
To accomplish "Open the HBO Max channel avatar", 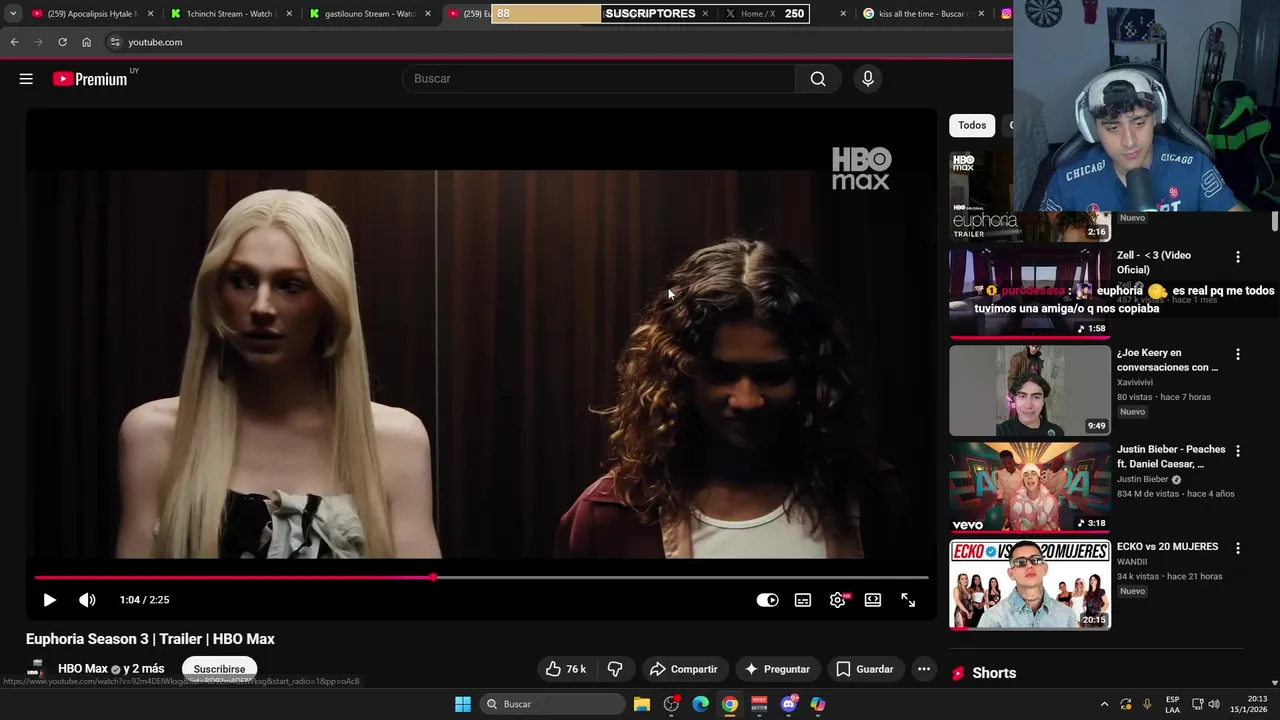I will (36, 669).
